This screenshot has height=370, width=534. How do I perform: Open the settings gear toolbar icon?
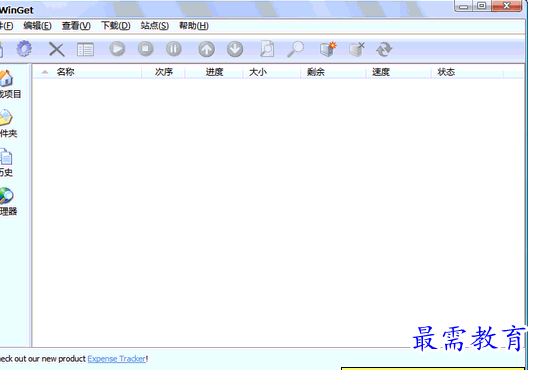24,49
